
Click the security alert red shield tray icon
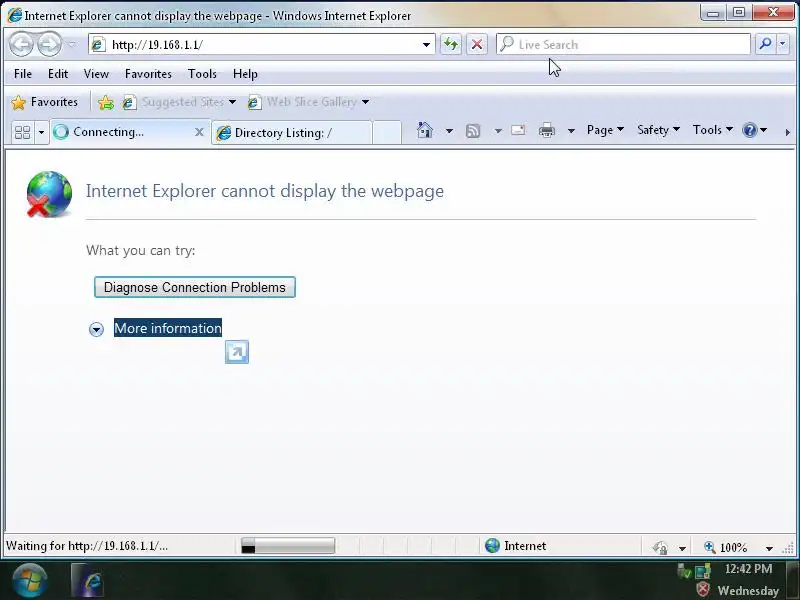pyautogui.click(x=703, y=590)
